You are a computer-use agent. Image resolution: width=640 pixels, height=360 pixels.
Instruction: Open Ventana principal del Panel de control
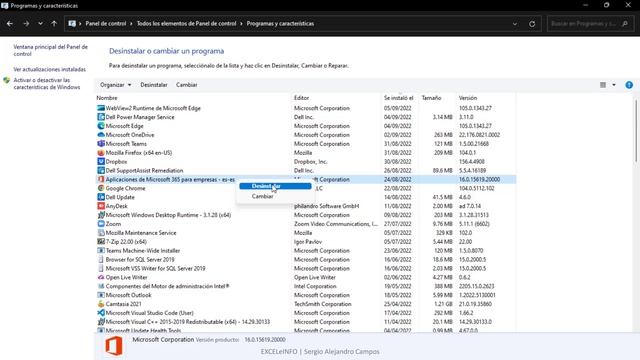(51, 50)
